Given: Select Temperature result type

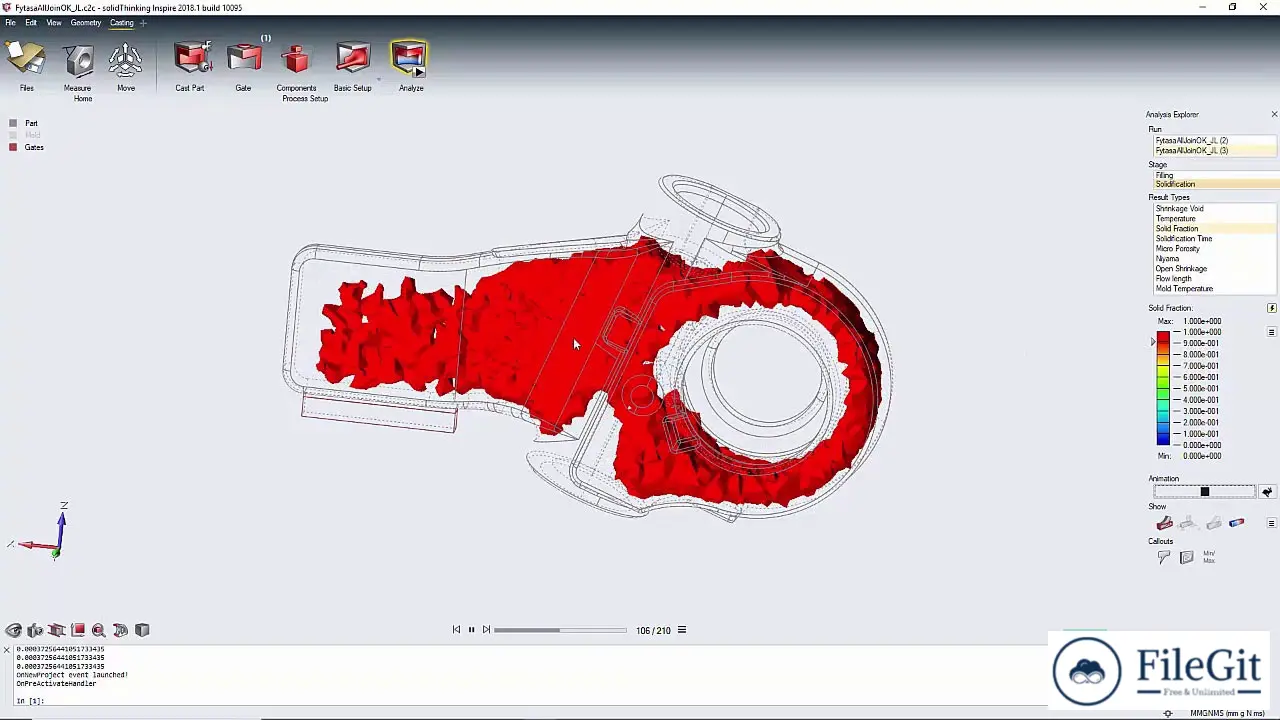Looking at the screenshot, I should click(1213, 219).
